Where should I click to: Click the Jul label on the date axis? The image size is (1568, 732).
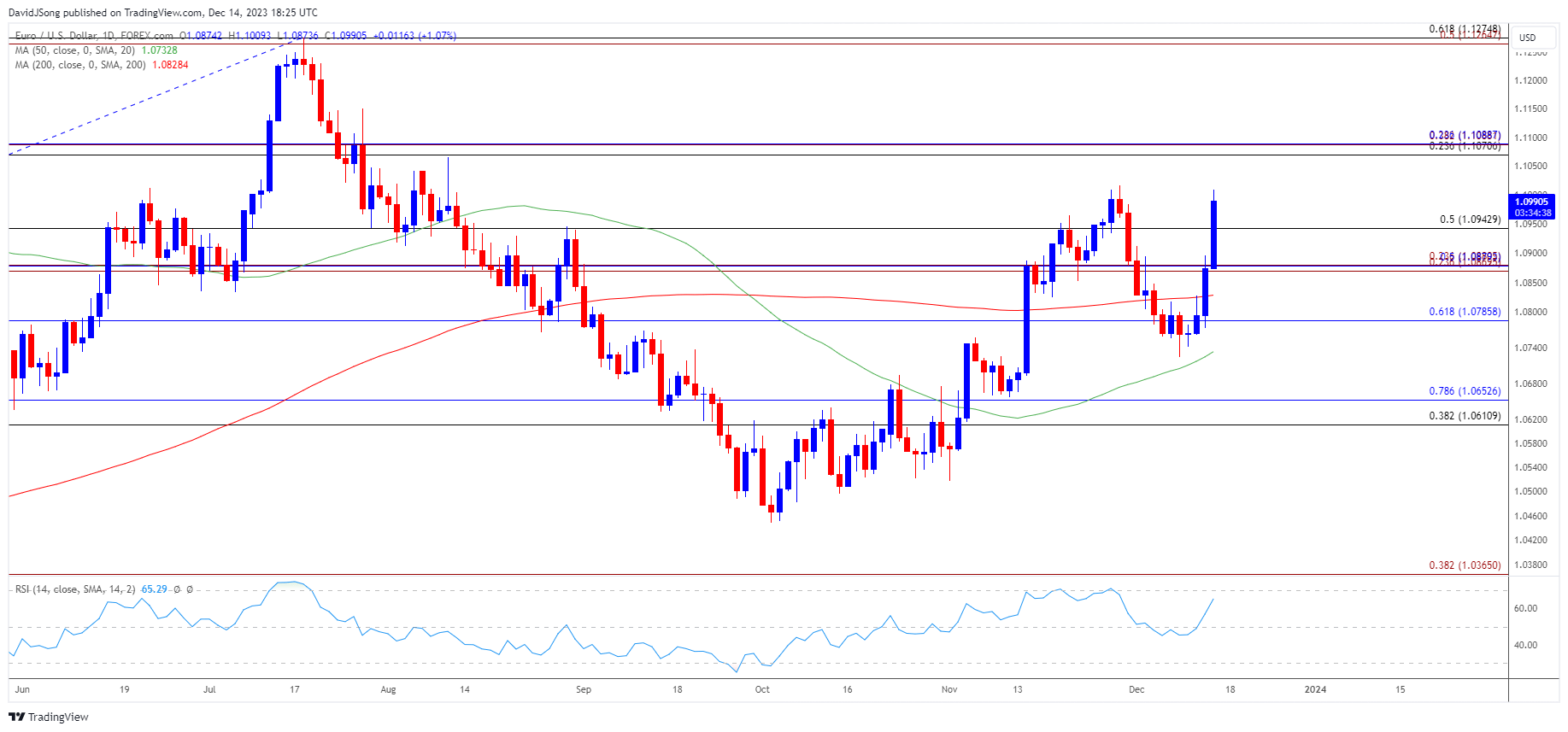(x=209, y=689)
